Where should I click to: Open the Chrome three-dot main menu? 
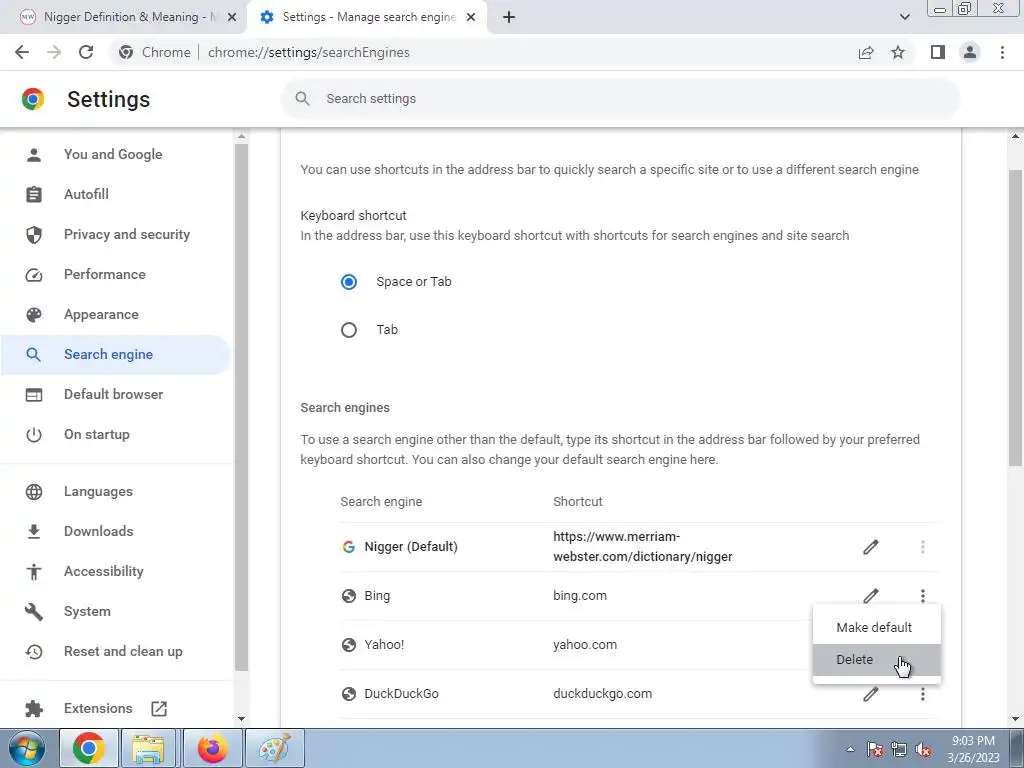[1002, 52]
